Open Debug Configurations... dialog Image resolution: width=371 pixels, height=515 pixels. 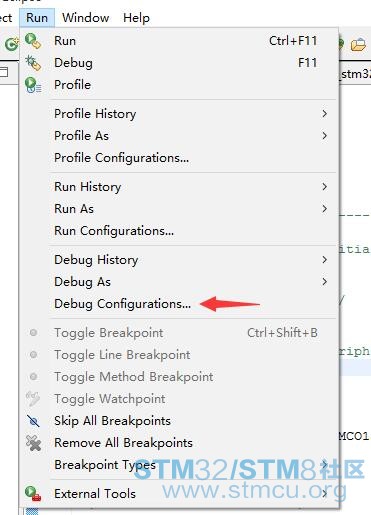pyautogui.click(x=122, y=304)
